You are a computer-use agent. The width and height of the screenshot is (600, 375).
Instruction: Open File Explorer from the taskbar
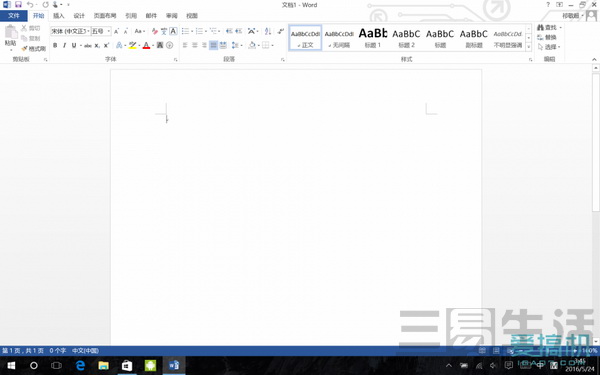pos(103,365)
